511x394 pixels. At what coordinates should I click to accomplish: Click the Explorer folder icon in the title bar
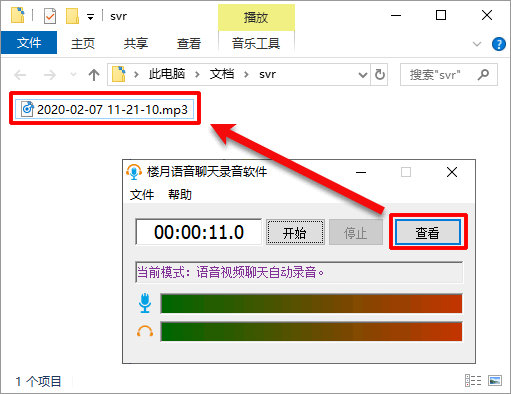pyautogui.click(x=18, y=15)
